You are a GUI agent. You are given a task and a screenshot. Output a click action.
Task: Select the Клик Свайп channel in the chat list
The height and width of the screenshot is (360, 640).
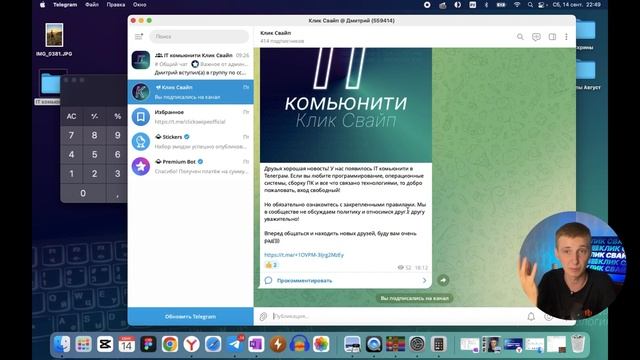click(x=190, y=92)
